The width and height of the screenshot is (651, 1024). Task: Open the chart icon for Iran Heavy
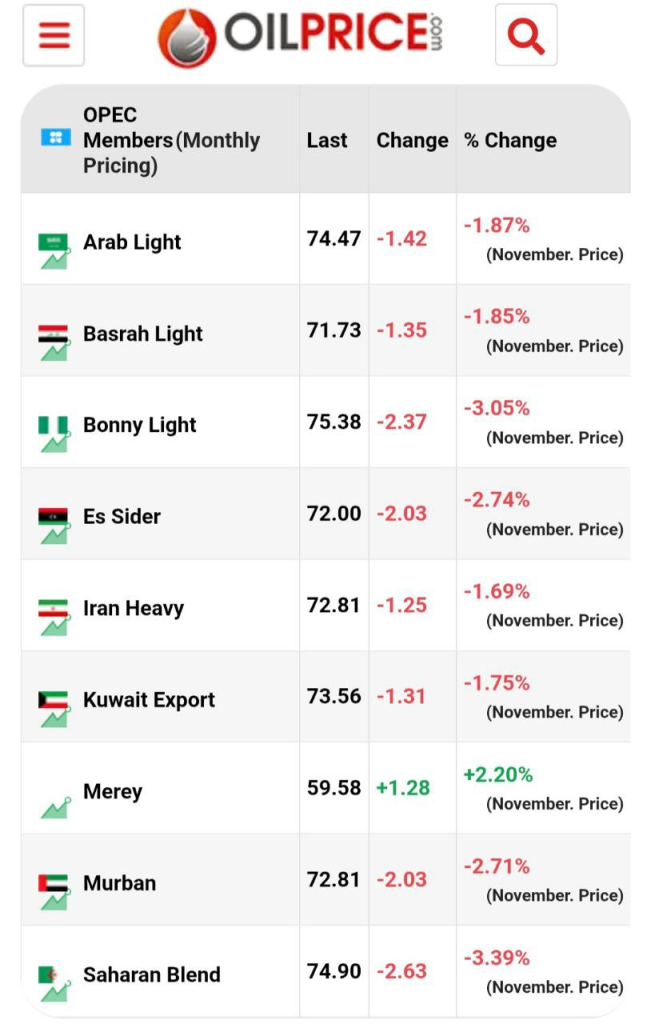(55, 627)
